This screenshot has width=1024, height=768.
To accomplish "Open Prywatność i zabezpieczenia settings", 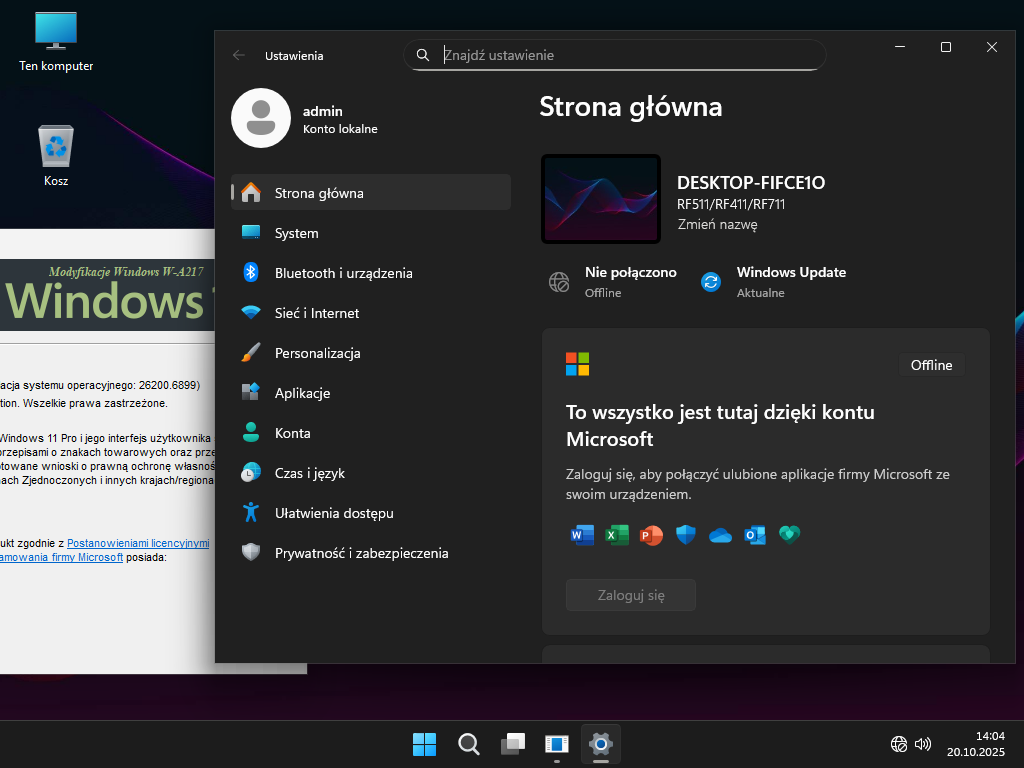I will click(361, 553).
